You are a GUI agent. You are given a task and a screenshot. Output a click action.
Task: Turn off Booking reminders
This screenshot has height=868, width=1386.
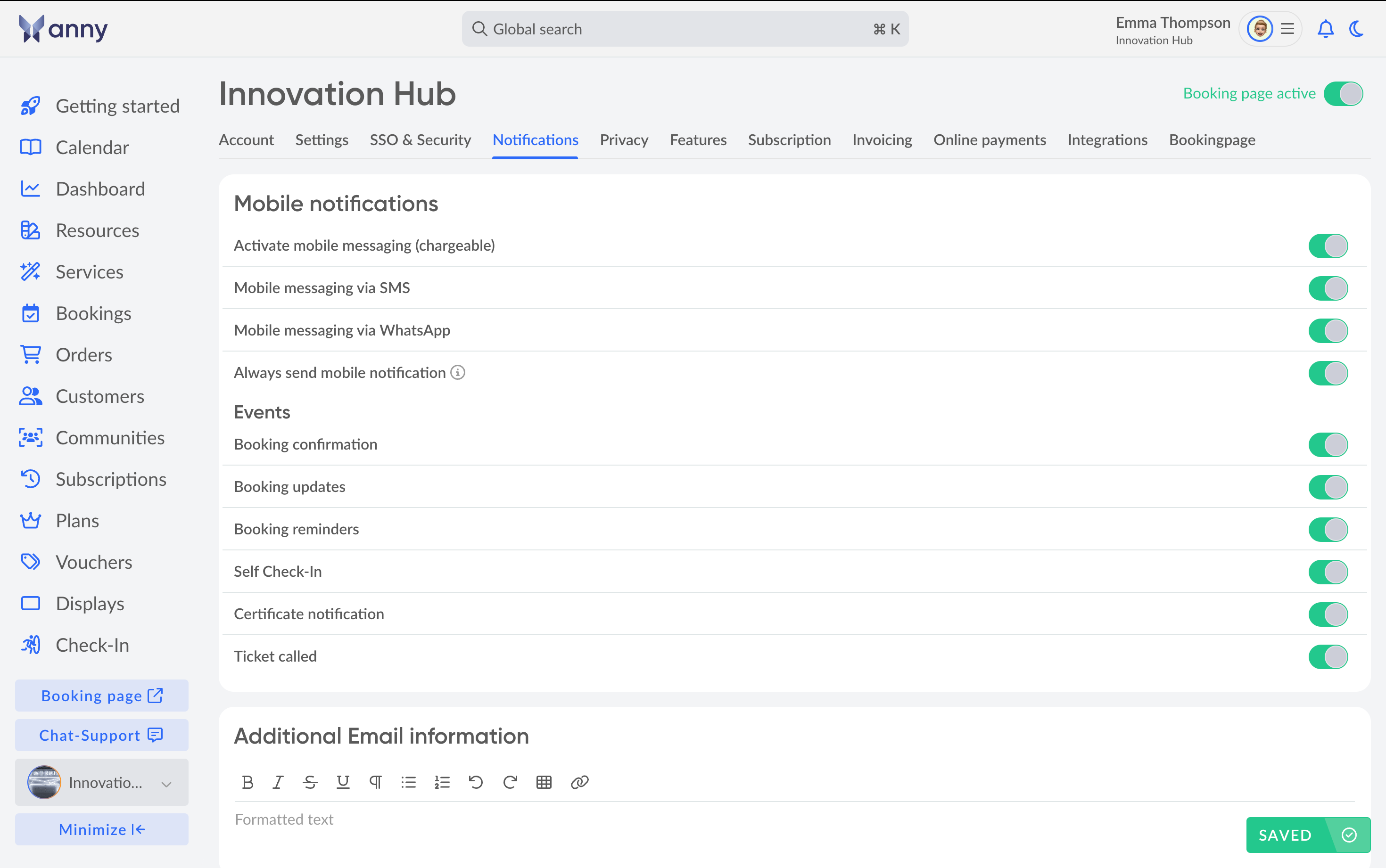point(1328,530)
